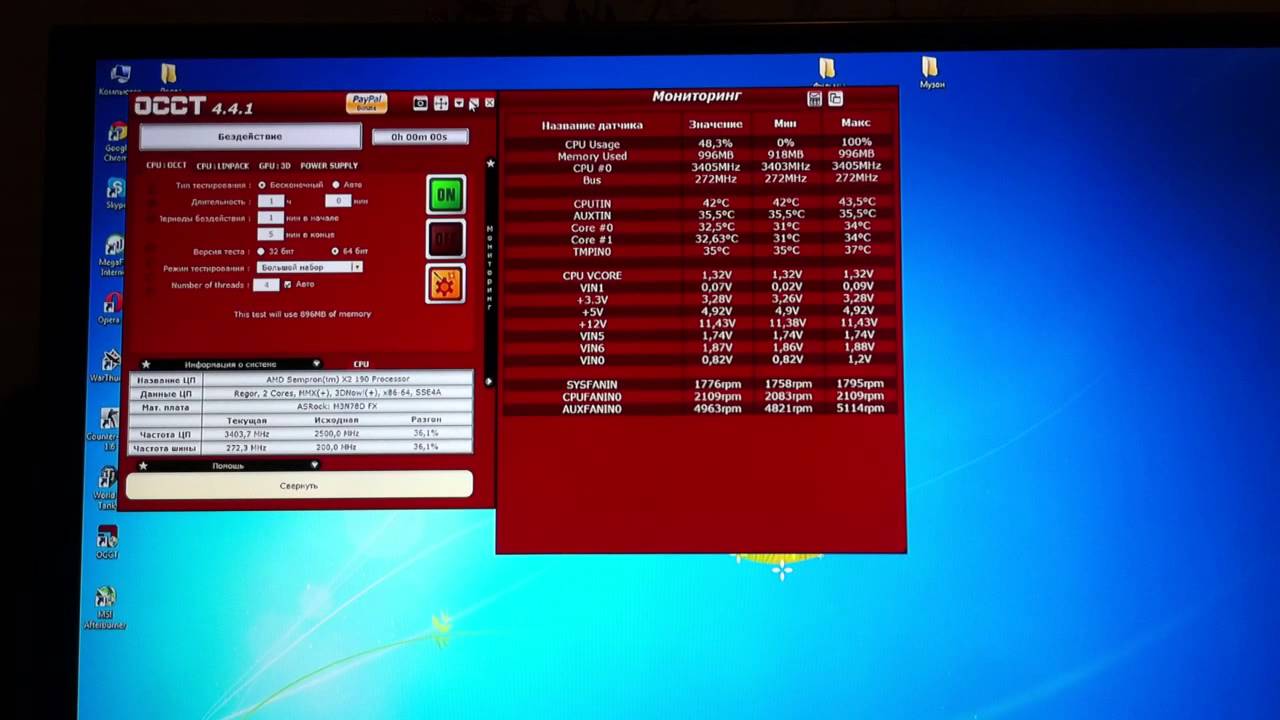
Task: Open World of Tanks desktop shortcut
Action: tap(105, 487)
